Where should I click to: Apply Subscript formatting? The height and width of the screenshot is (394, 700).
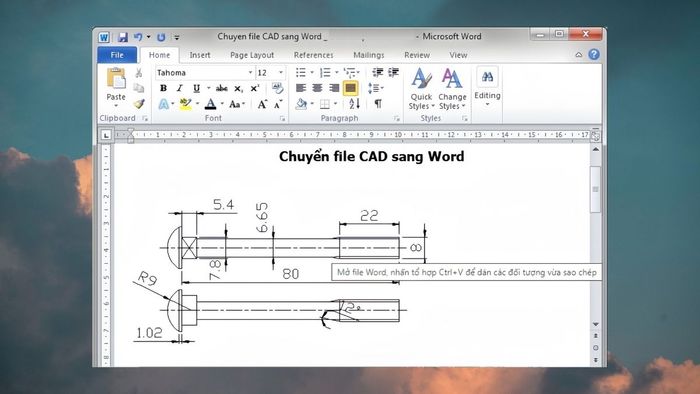(x=238, y=88)
